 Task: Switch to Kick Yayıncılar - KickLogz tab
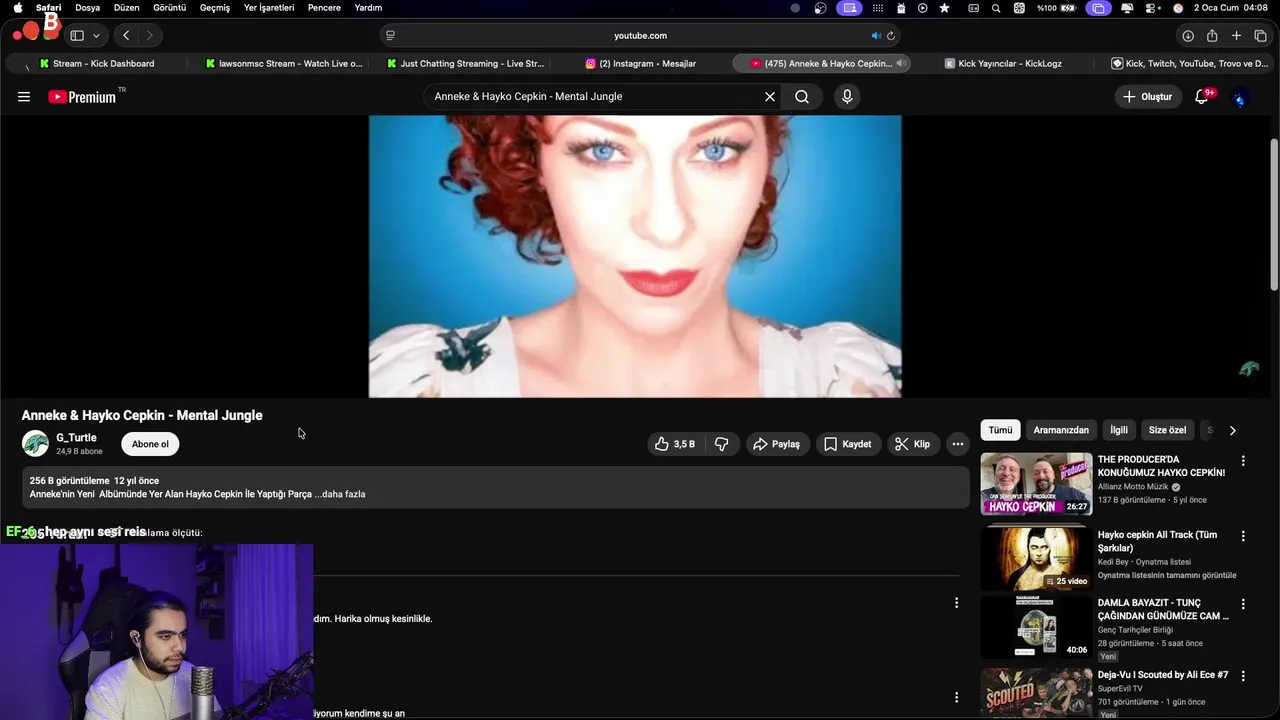pyautogui.click(x=1002, y=63)
